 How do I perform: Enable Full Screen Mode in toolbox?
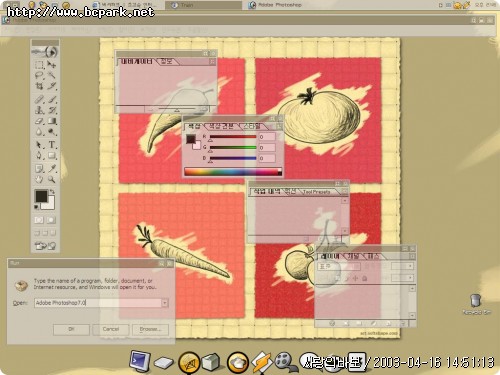[53, 233]
